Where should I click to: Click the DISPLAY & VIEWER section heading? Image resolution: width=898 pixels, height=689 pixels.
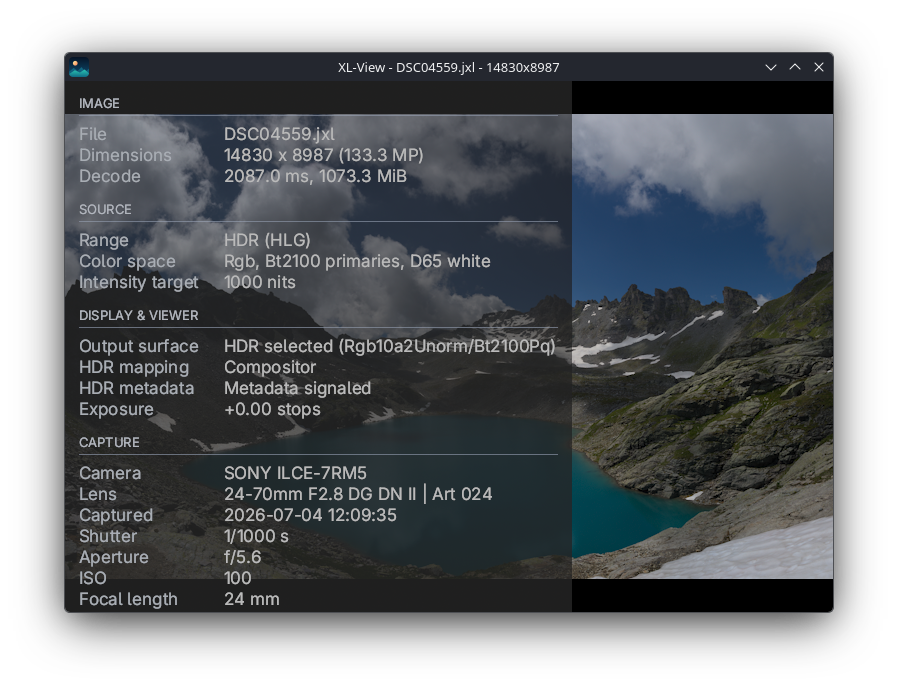(x=139, y=316)
